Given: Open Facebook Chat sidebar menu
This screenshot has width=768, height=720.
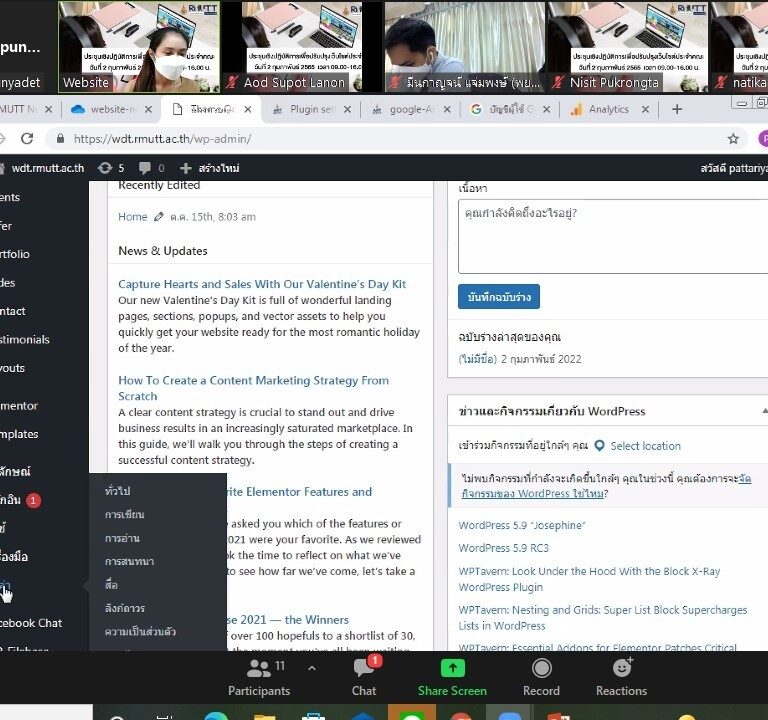Looking at the screenshot, I should (31, 623).
